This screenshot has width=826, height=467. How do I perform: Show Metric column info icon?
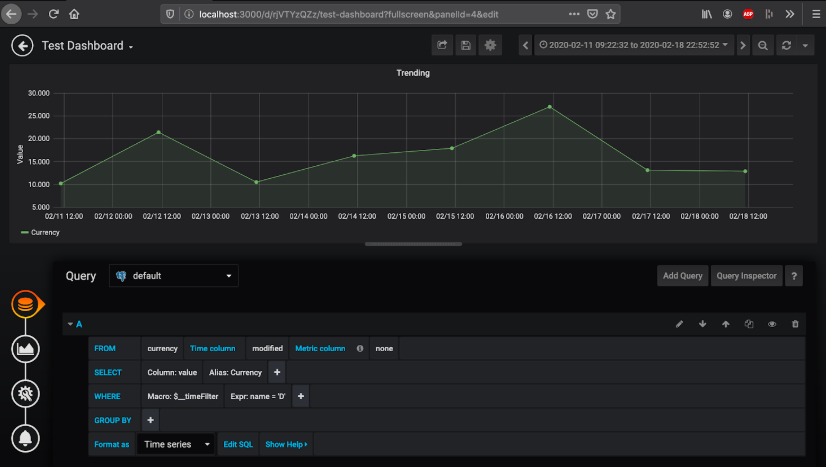click(360, 348)
